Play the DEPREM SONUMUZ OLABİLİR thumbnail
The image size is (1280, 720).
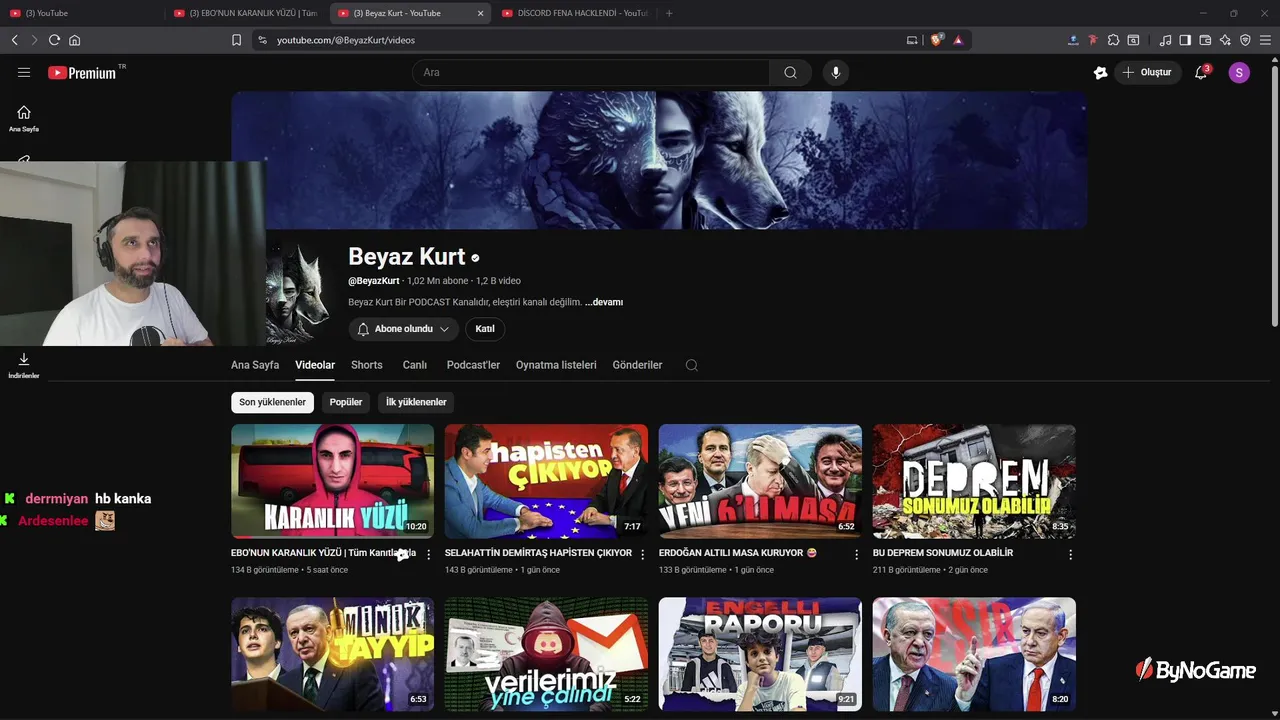click(x=974, y=481)
